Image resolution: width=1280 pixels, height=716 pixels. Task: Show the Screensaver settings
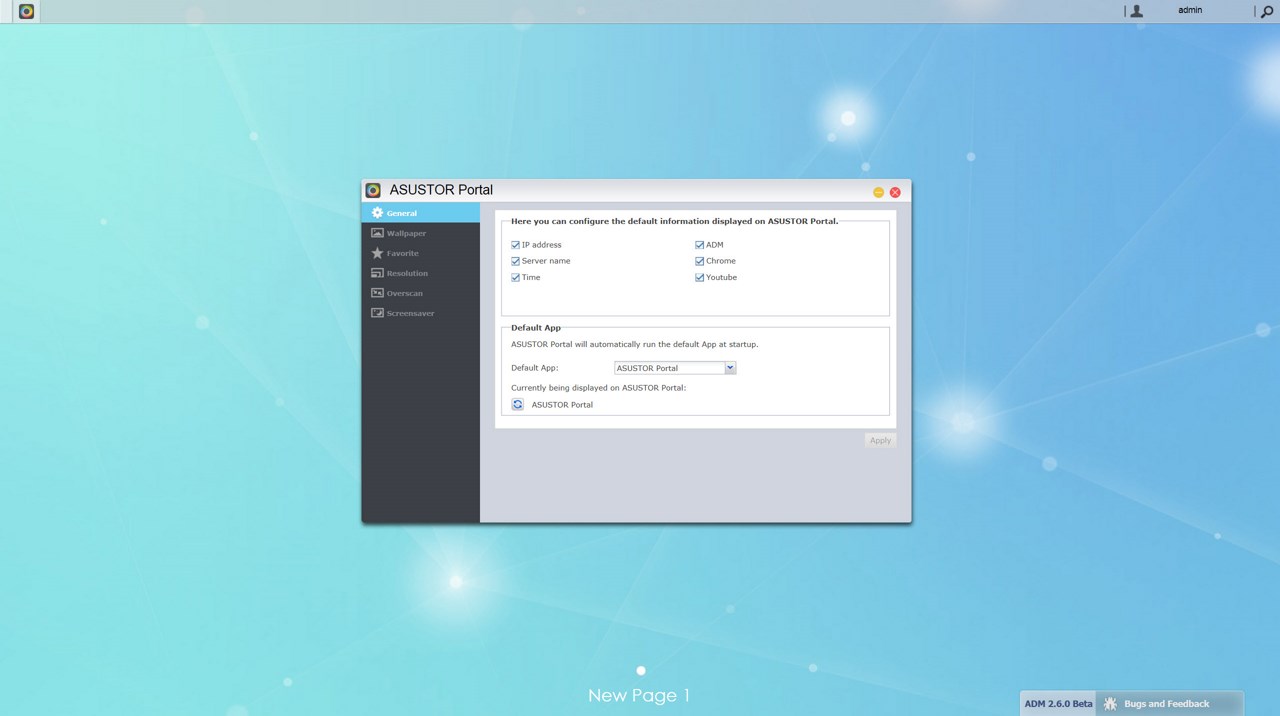[421, 313]
